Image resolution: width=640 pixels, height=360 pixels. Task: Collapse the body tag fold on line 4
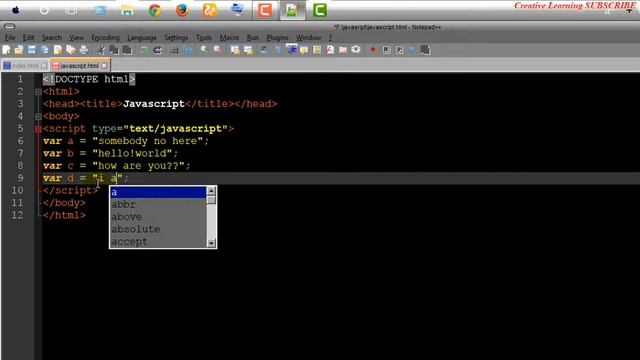coord(38,117)
